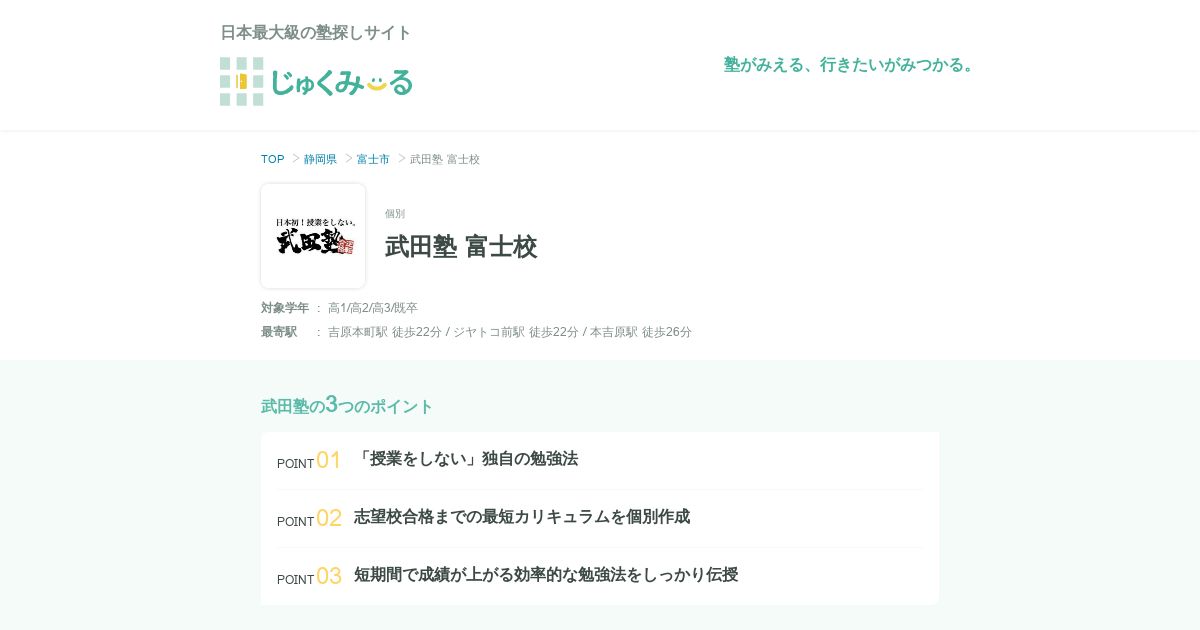Image resolution: width=1200 pixels, height=630 pixels.
Task: Click grade value 高1/高2/高3/既卒
Action: tap(373, 308)
